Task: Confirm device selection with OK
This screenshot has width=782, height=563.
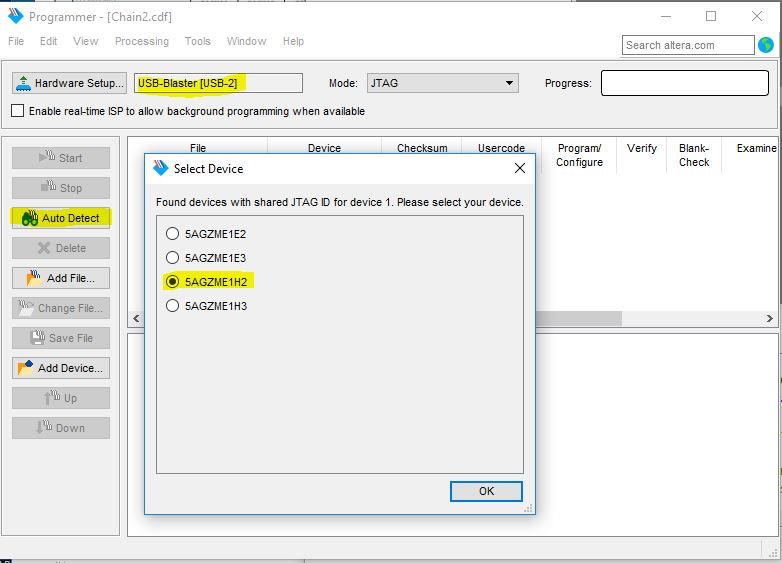Action: pyautogui.click(x=486, y=491)
